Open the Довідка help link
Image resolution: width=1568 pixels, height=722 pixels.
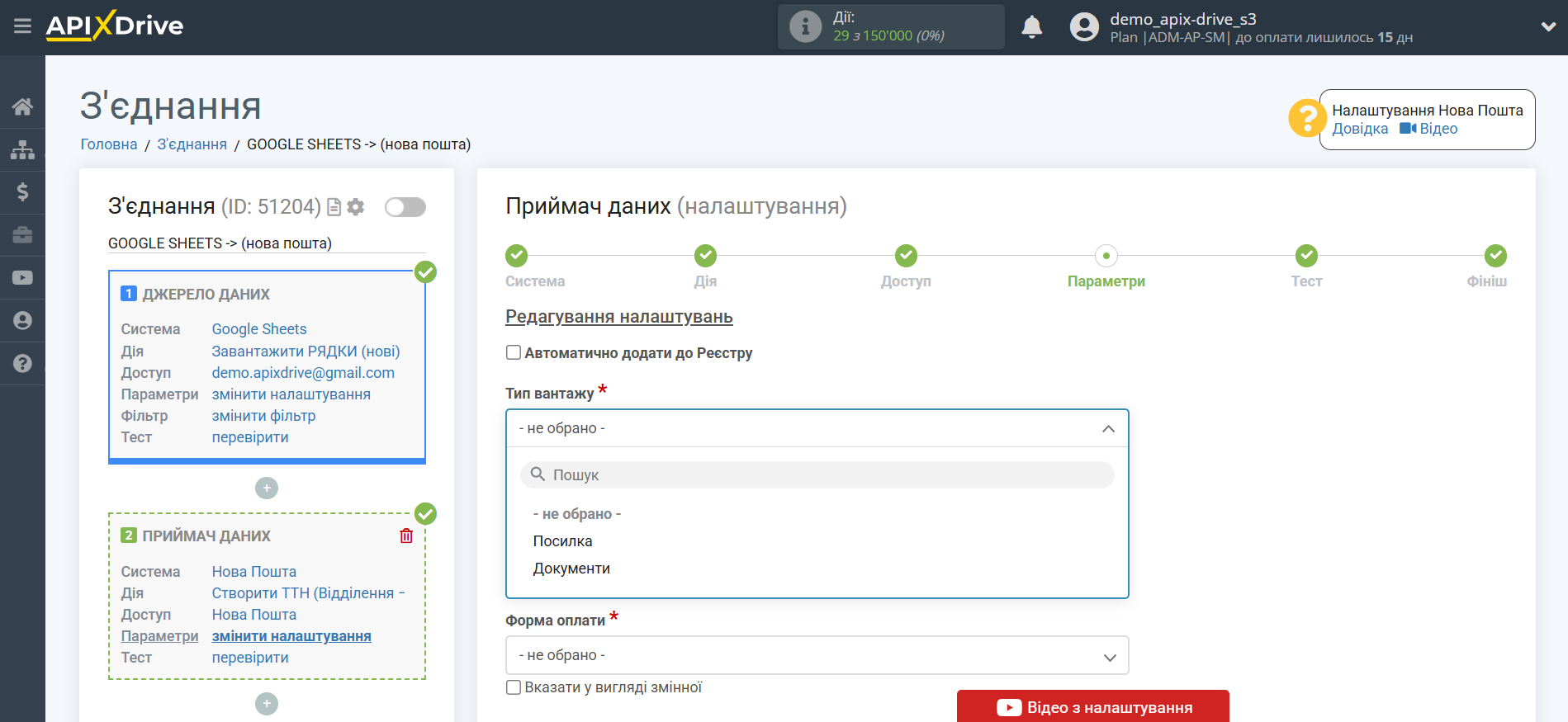[1360, 129]
